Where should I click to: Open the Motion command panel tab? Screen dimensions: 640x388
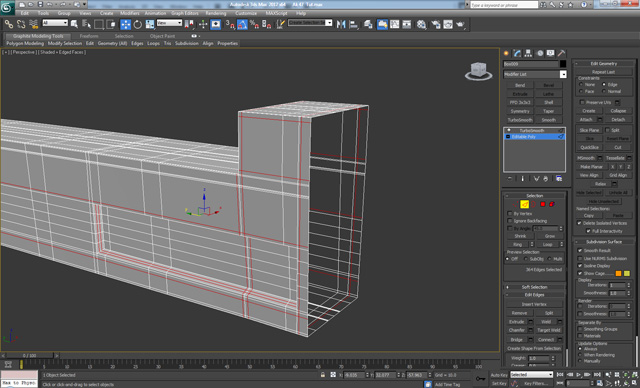[540, 53]
